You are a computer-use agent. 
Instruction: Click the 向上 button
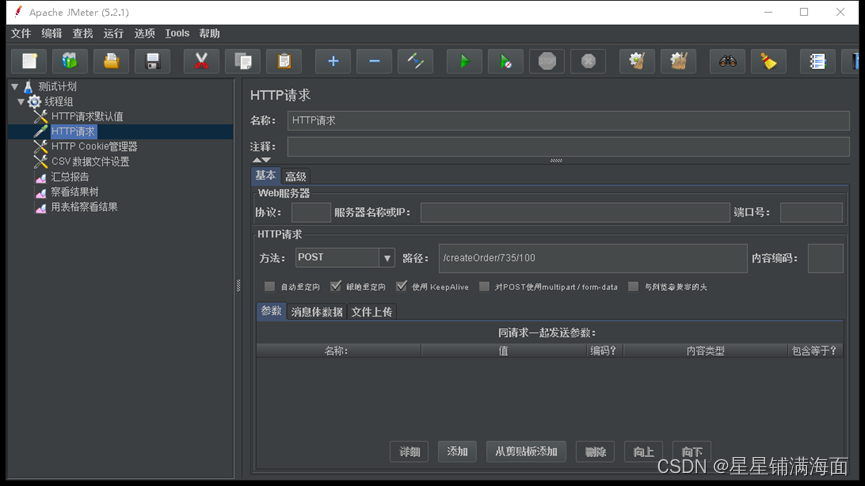(x=643, y=452)
